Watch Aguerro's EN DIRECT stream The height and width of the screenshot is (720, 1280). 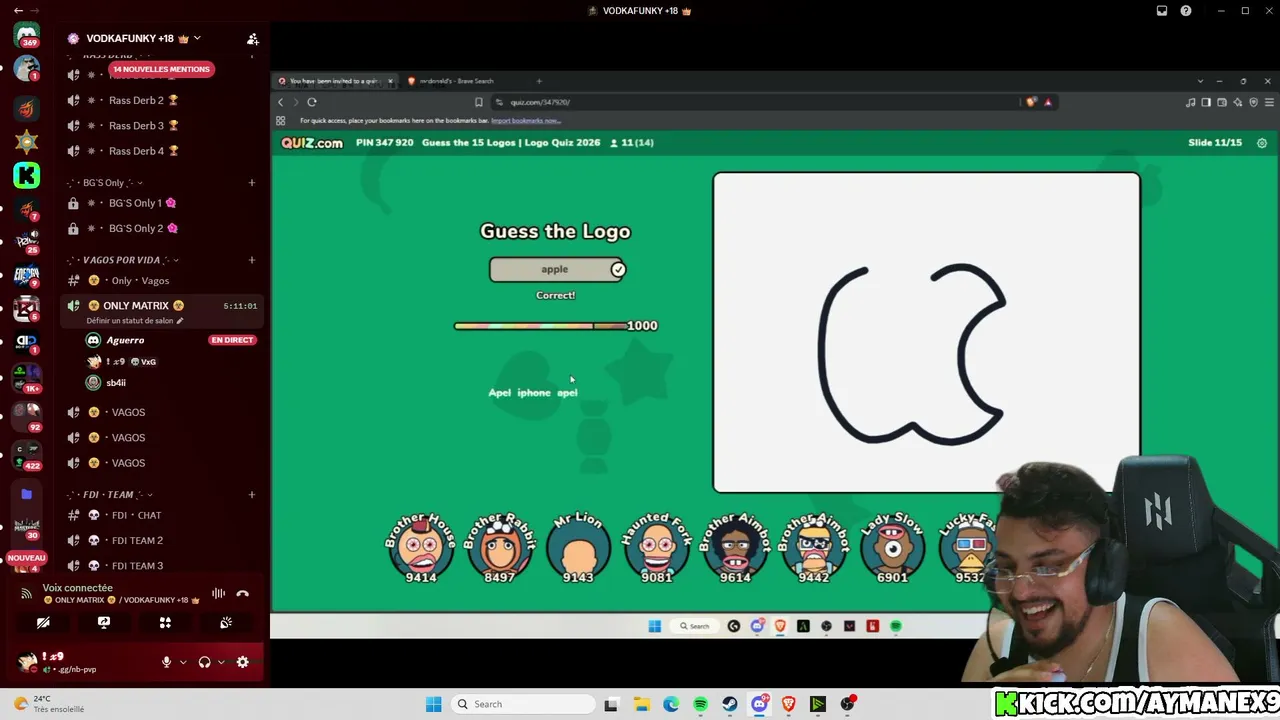point(233,340)
